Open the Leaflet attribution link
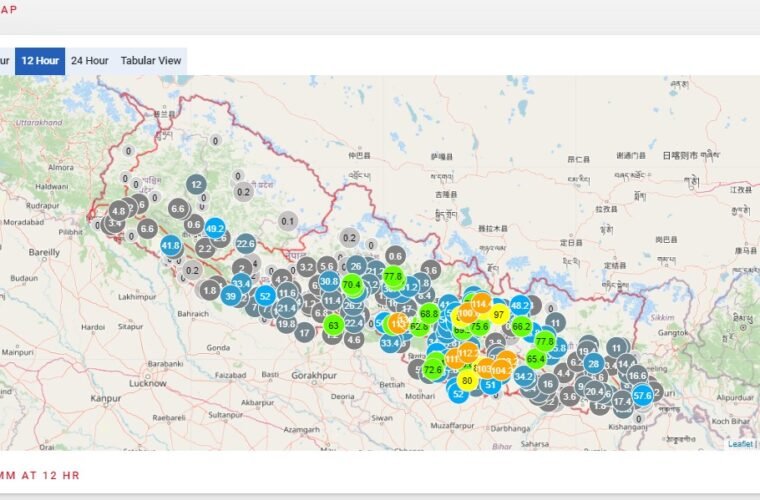 click(740, 444)
